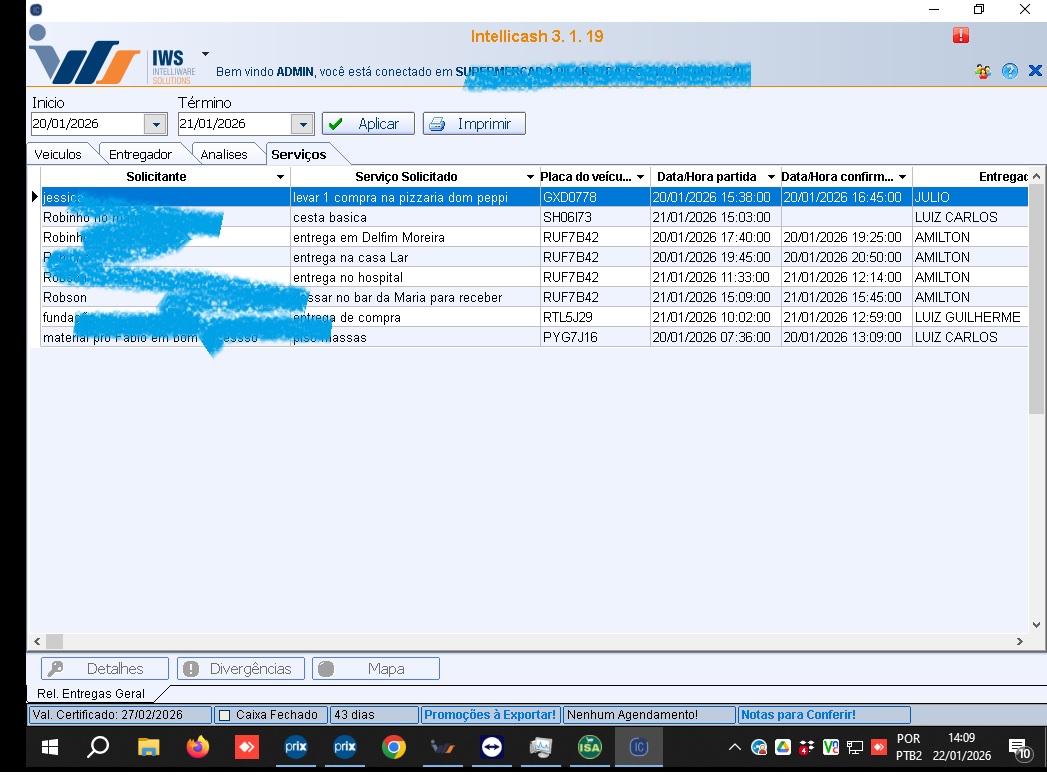Viewport: 1047px width, 780px height.
Task: Open Firefox from the taskbar
Action: (197, 747)
